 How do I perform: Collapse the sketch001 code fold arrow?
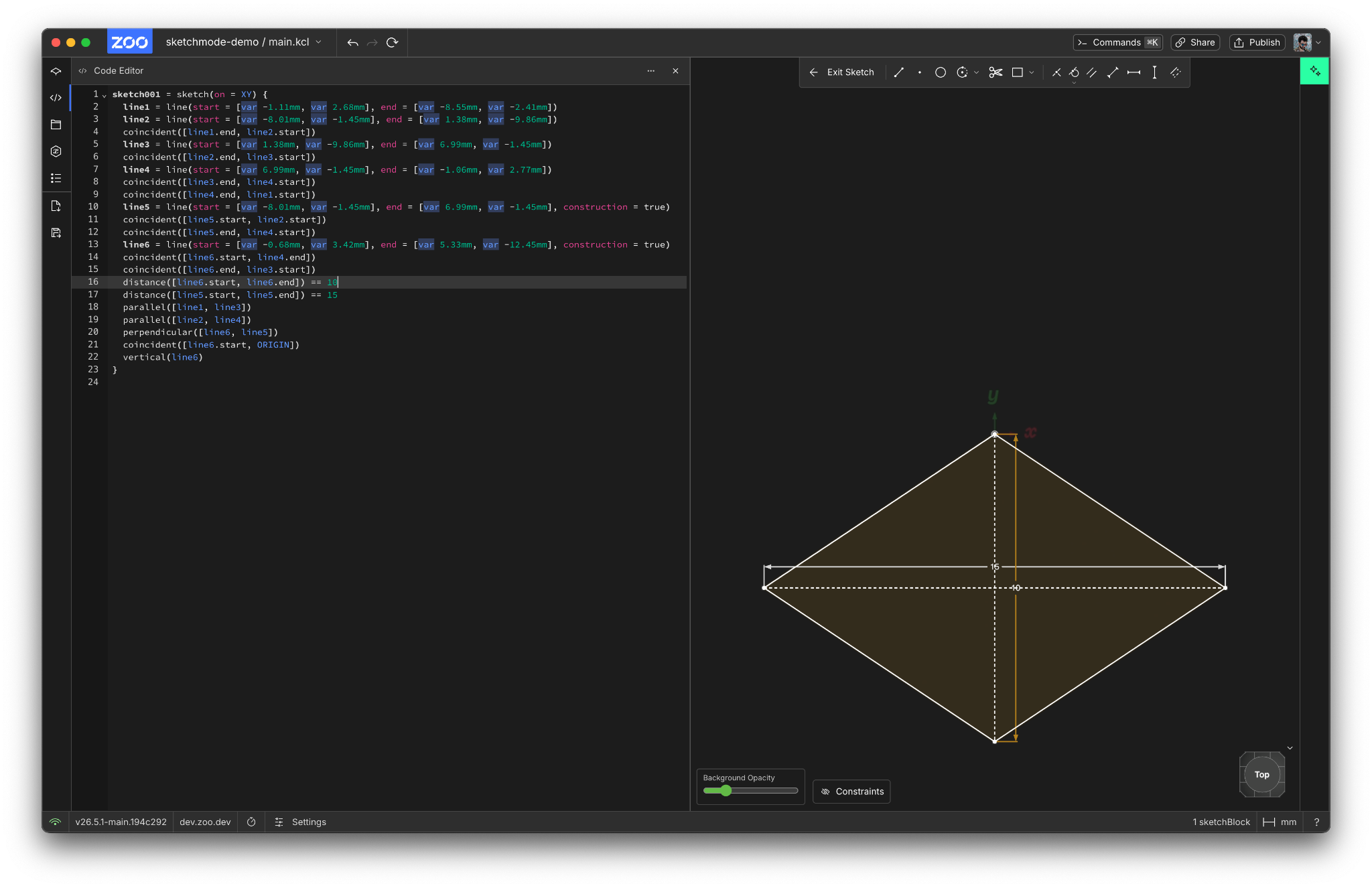105,95
